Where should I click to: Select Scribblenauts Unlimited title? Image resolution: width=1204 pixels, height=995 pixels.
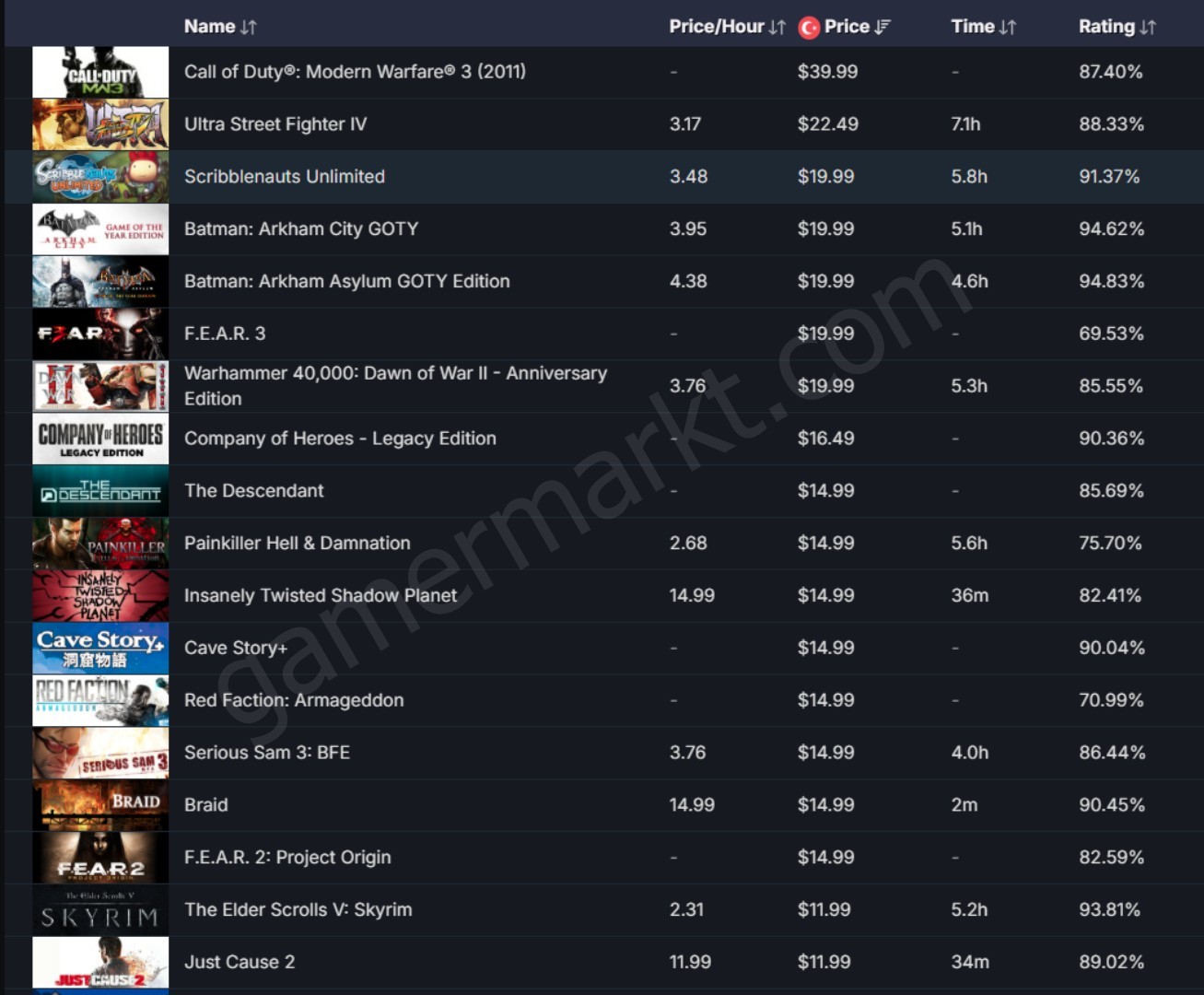pos(285,177)
